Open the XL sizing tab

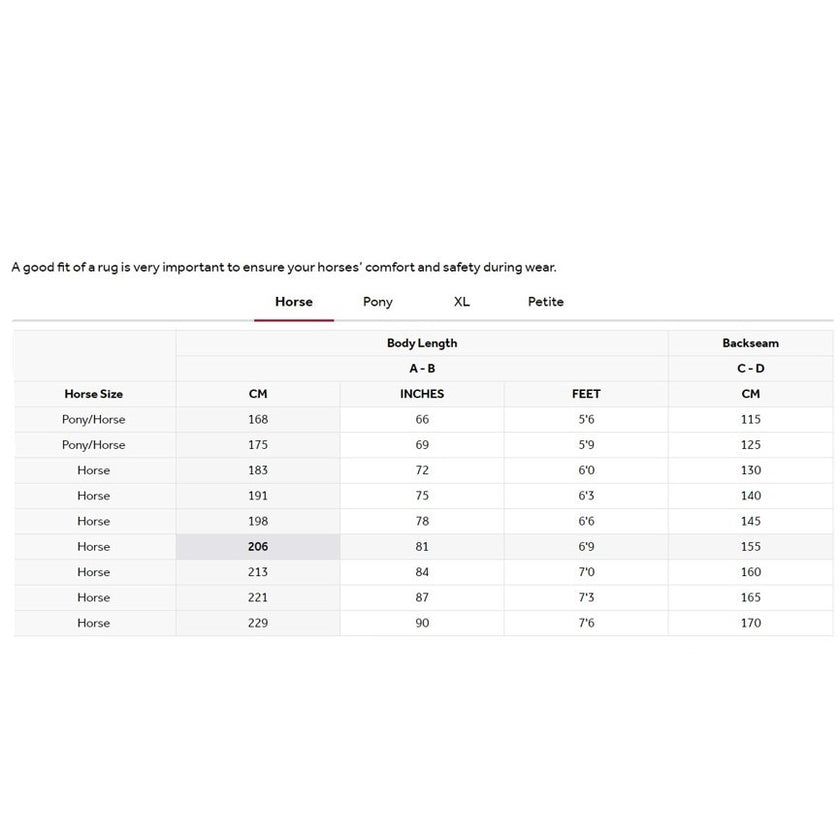coord(461,301)
